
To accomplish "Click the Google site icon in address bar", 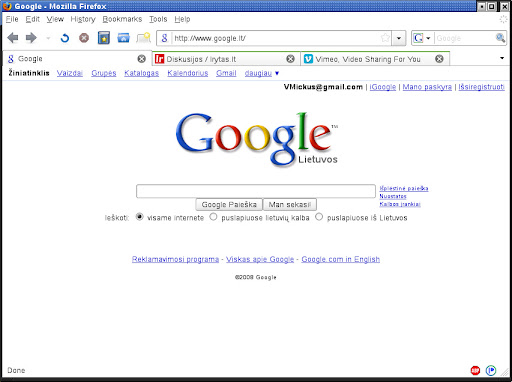I will click(x=164, y=38).
